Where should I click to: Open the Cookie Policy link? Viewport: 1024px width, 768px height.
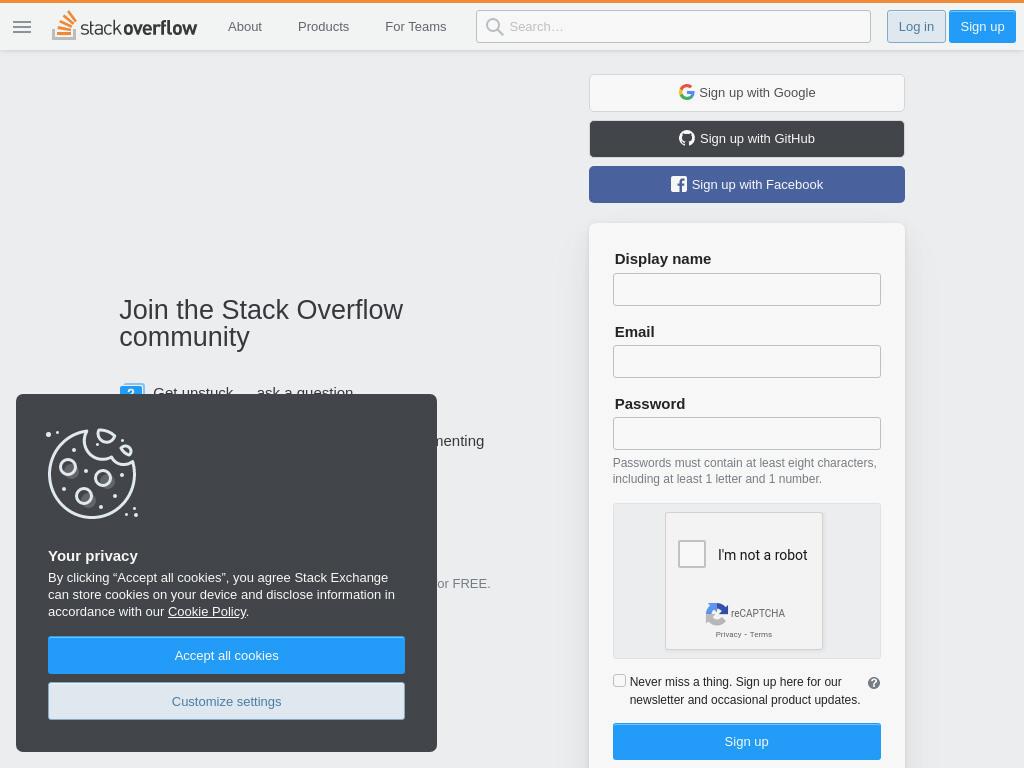pyautogui.click(x=207, y=612)
